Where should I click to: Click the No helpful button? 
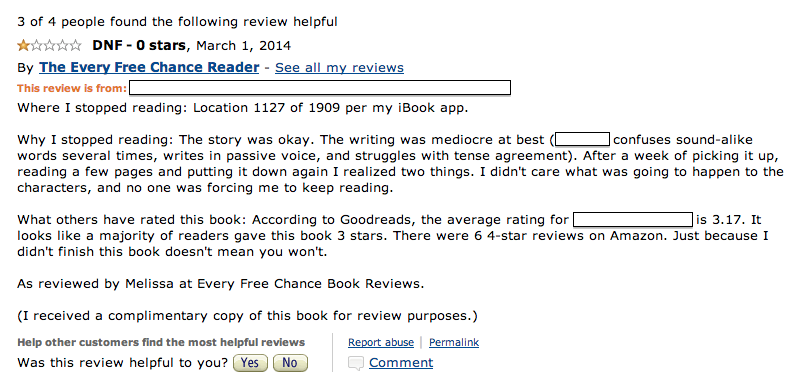[290, 363]
